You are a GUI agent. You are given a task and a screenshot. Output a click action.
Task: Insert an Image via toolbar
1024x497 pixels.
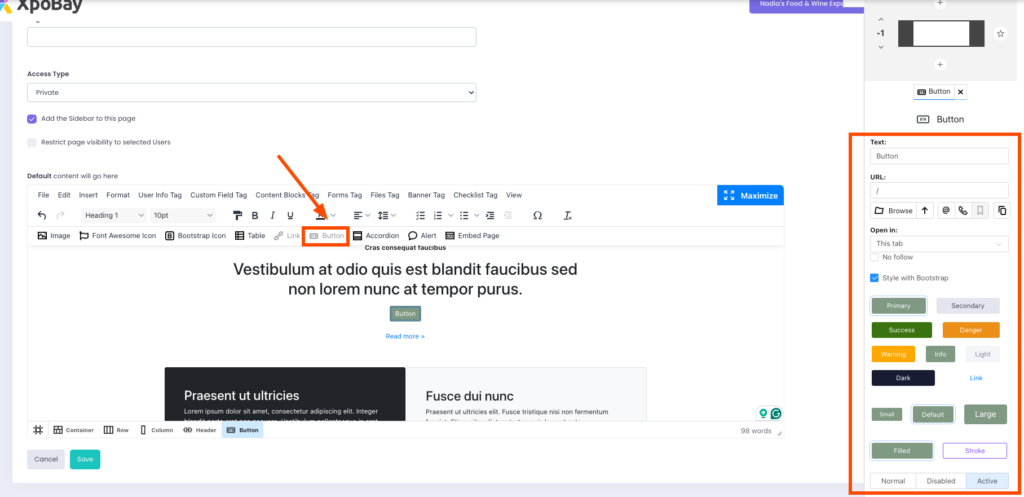tap(54, 236)
